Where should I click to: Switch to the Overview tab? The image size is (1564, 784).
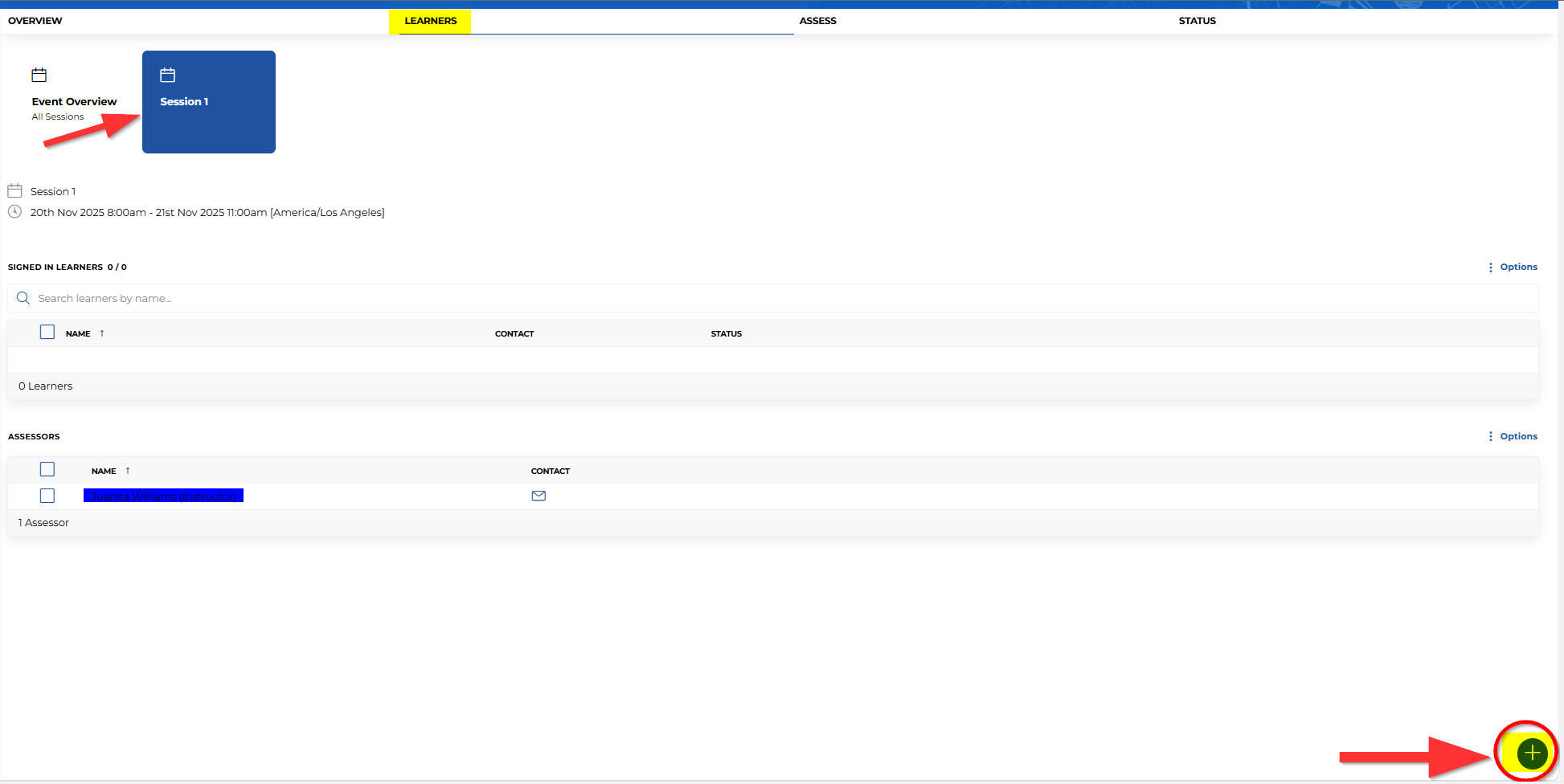[35, 21]
